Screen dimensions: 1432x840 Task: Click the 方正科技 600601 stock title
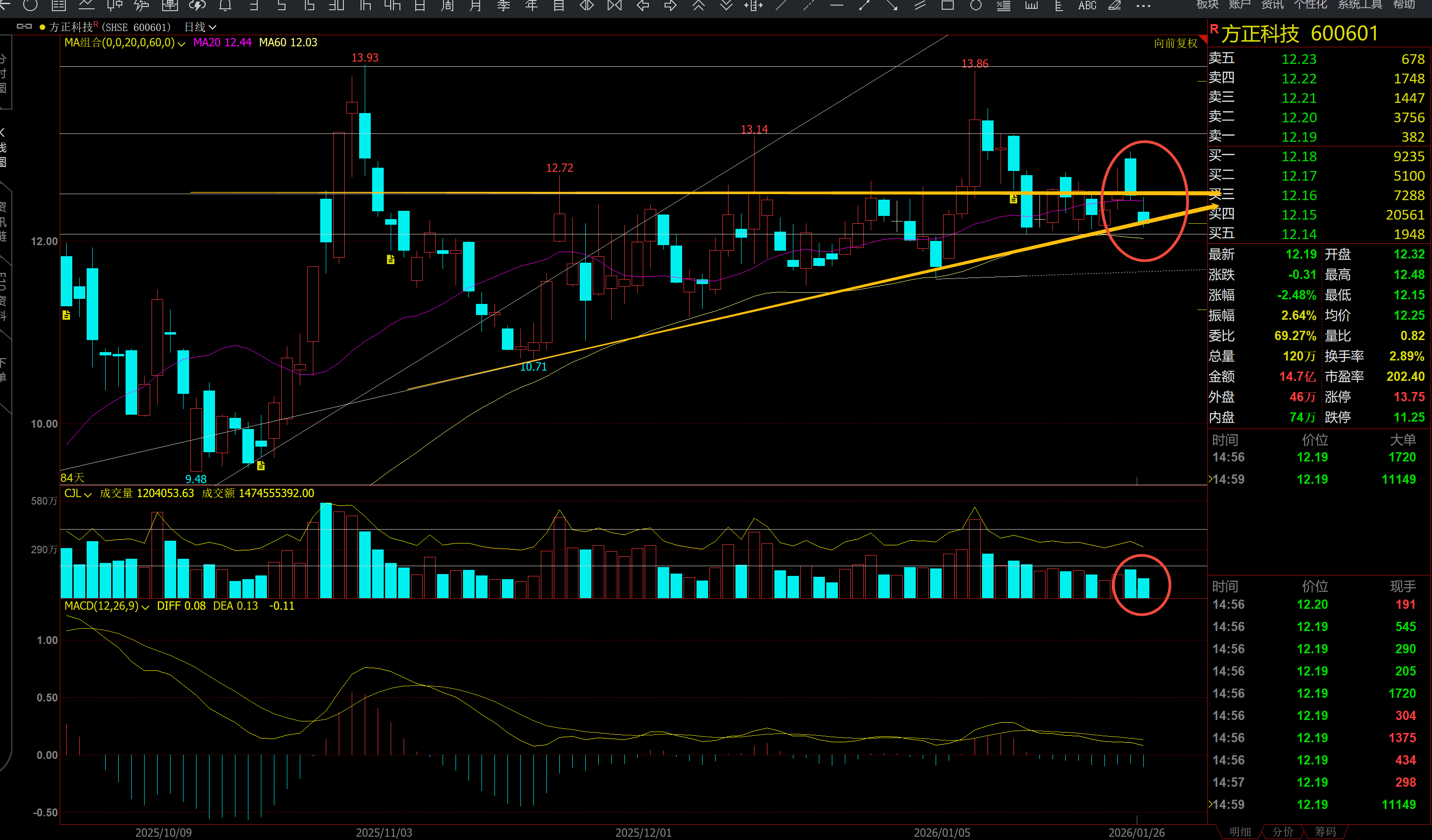[1299, 34]
